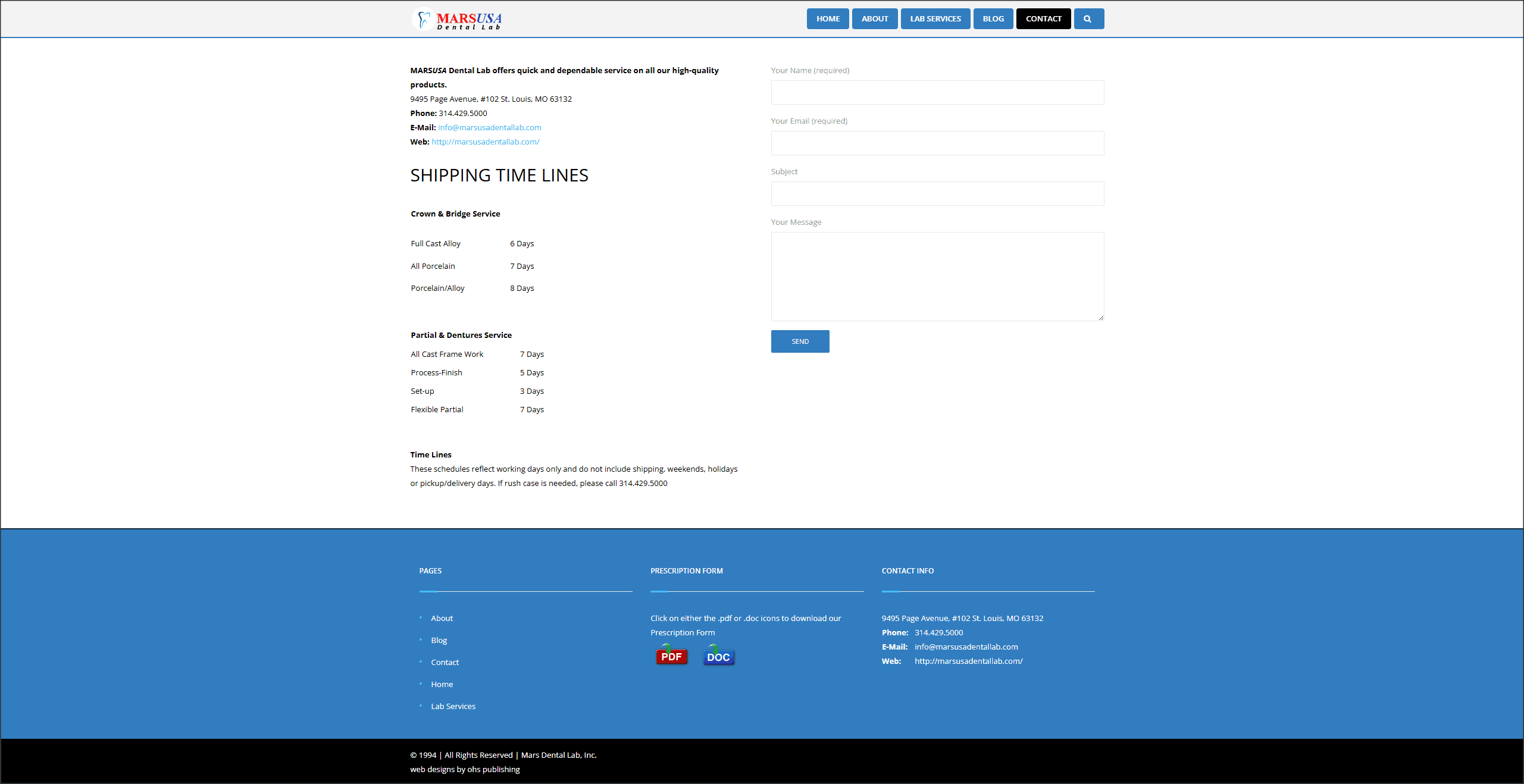
Task: Click the Partial & Dentures Service heading
Action: point(461,335)
